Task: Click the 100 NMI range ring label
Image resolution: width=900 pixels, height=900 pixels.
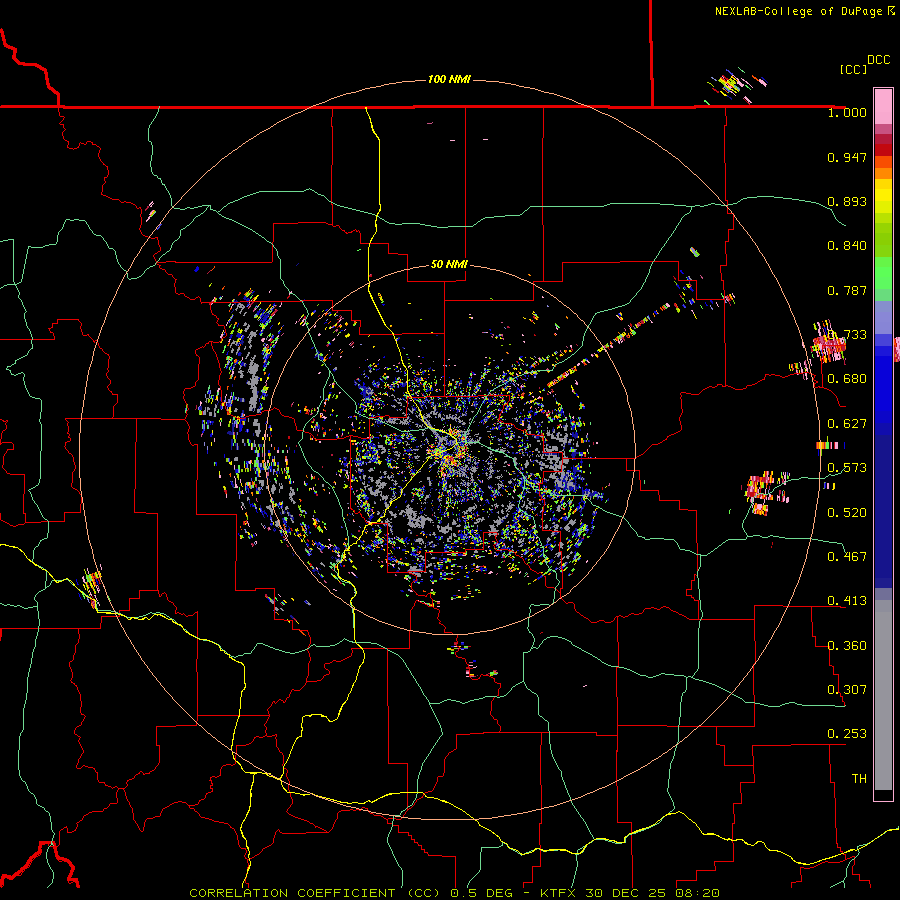Action: [x=449, y=79]
